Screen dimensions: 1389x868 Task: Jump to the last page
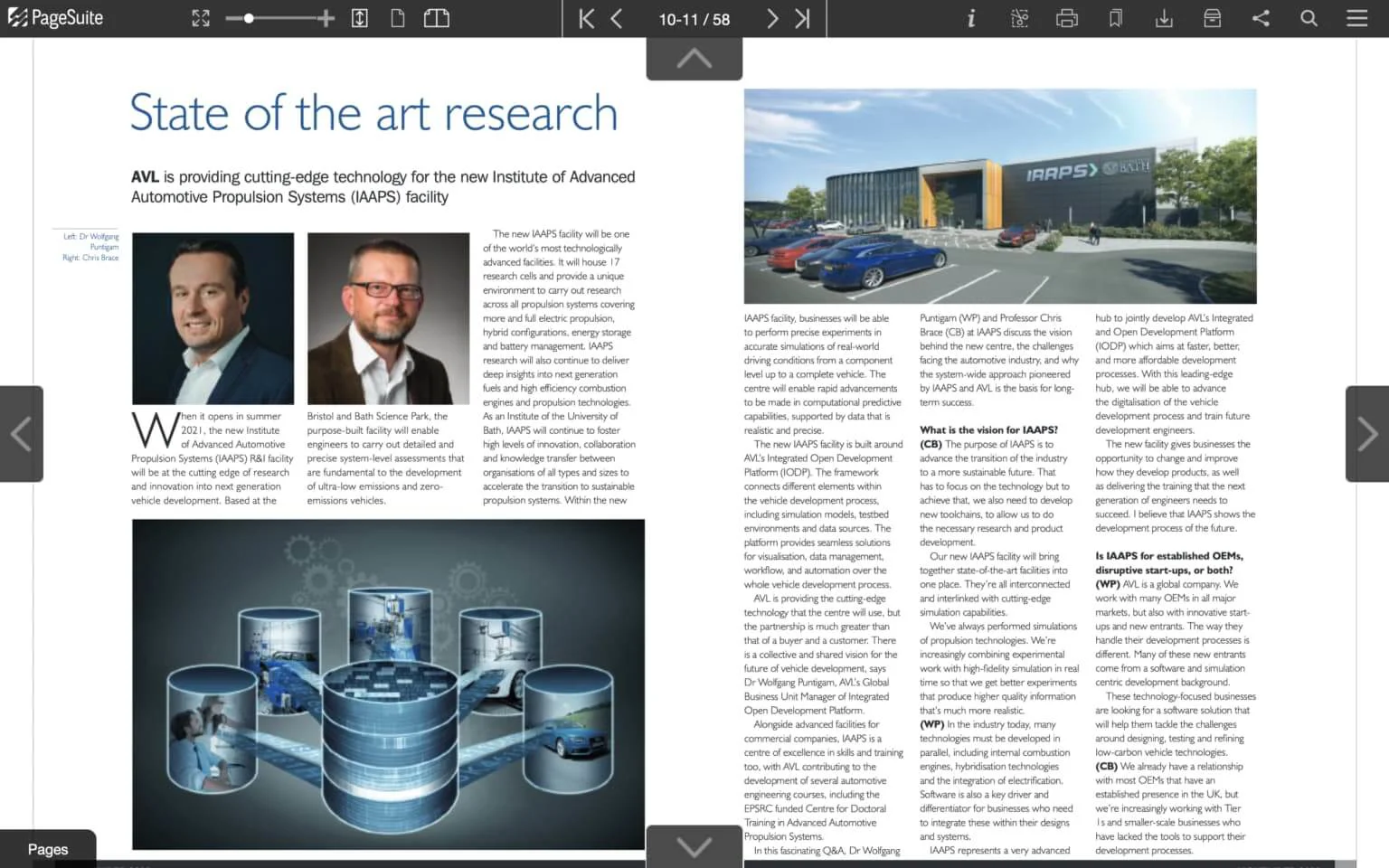coord(802,19)
